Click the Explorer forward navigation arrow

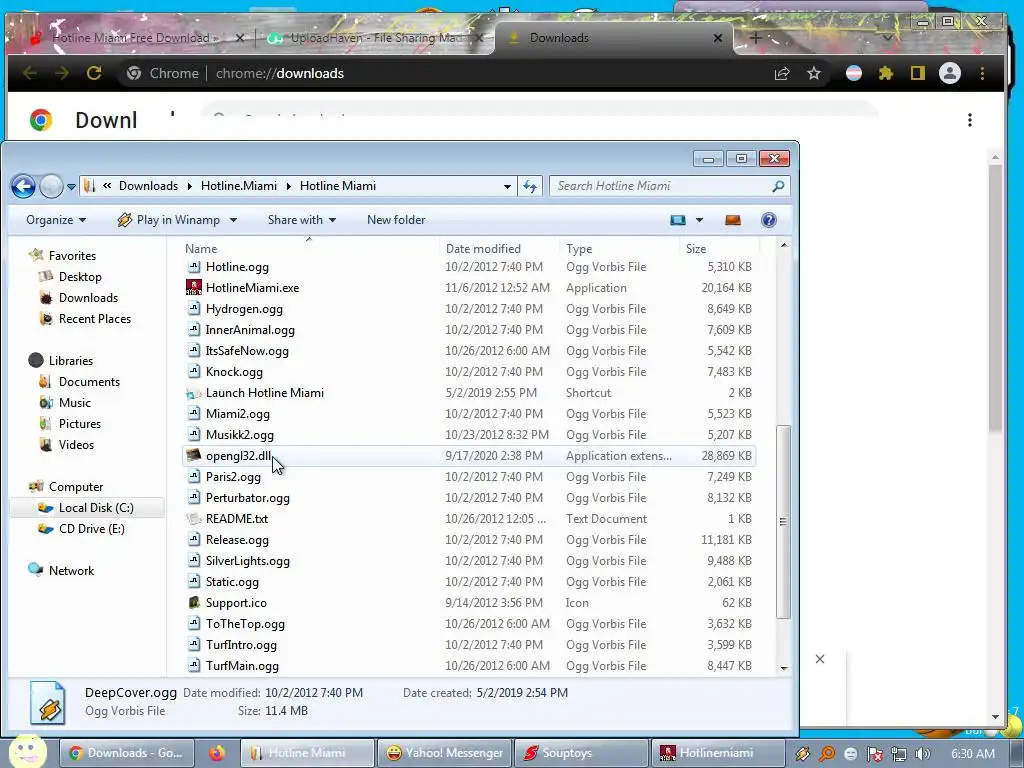pos(52,186)
